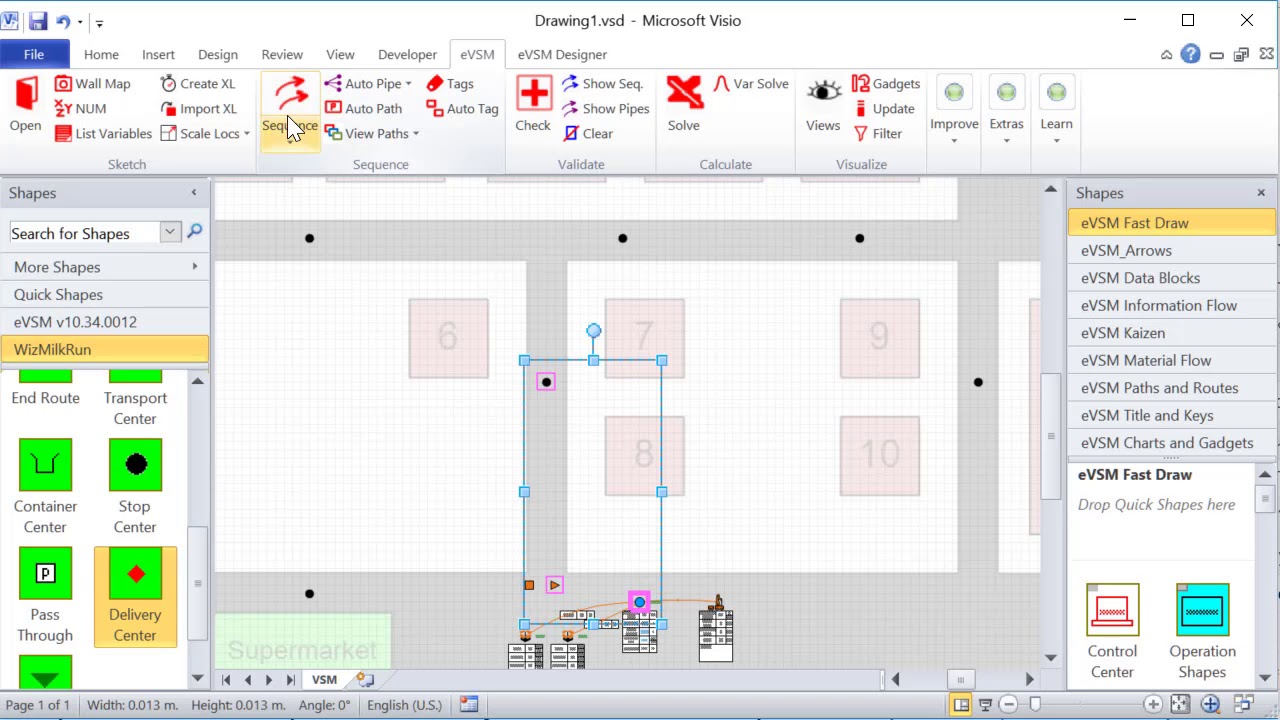
Task: Expand the Auto Pipe dropdown
Action: (408, 84)
